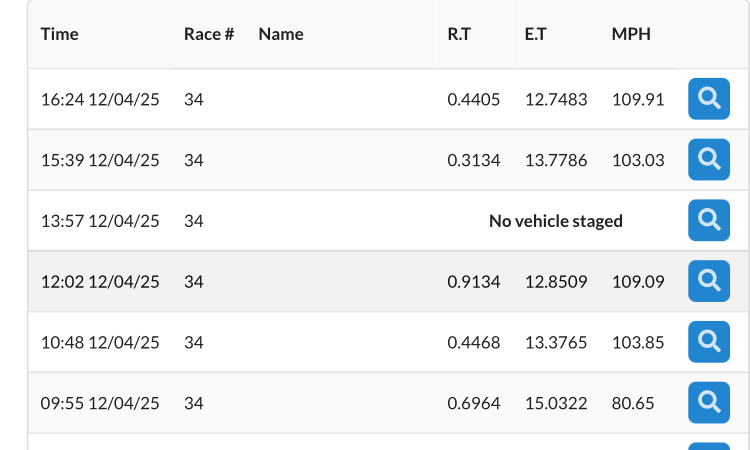Open details for the 16:24 run
The height and width of the screenshot is (450, 750).
point(709,99)
